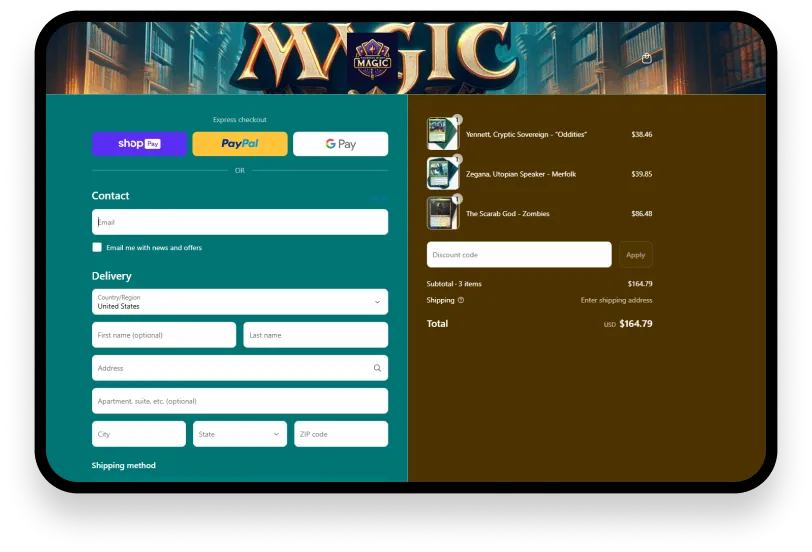The image size is (812, 552).
Task: Focus the Last name field
Action: click(x=315, y=335)
